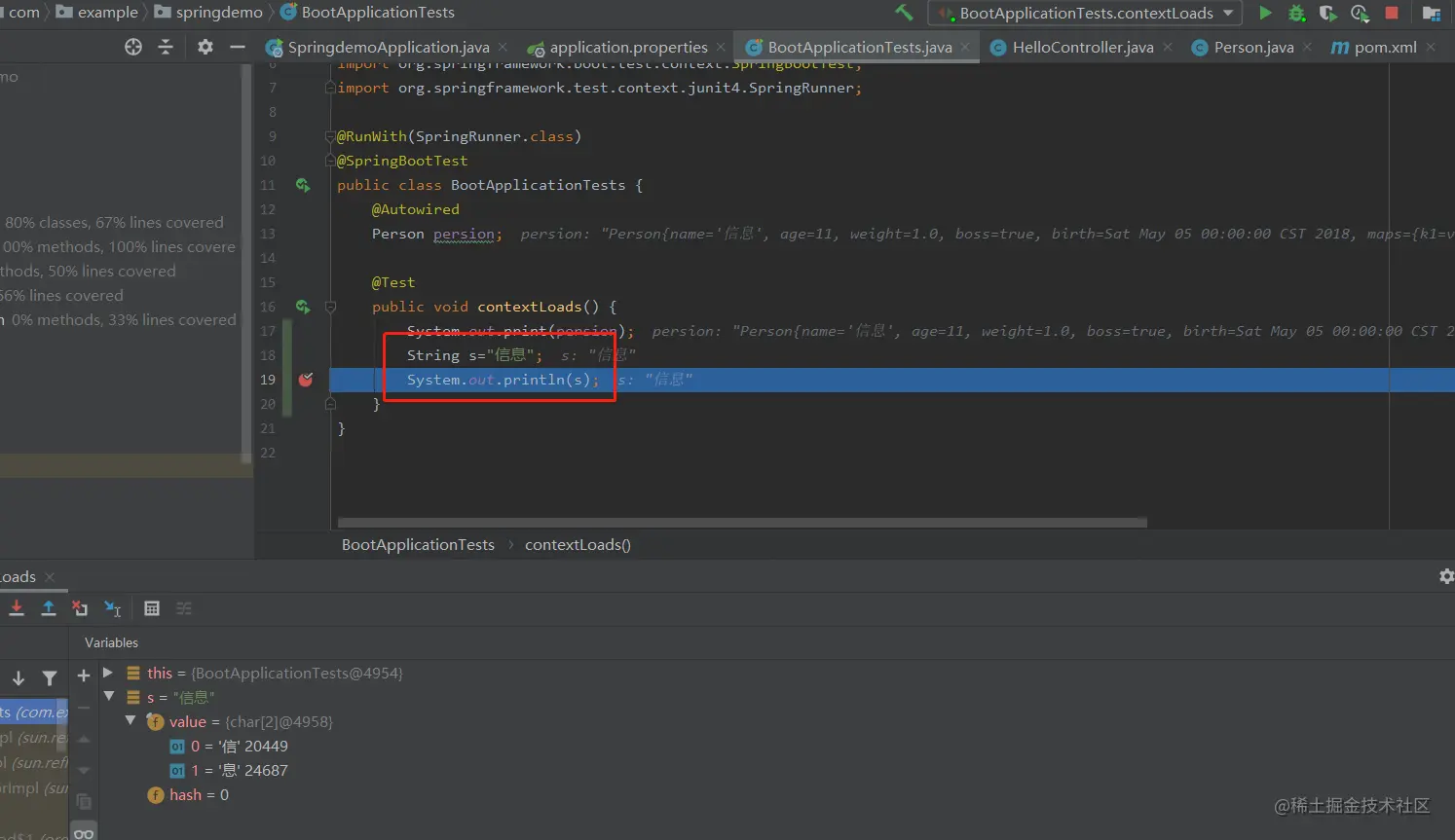Screen dimensions: 1455x840
Task: Click the green Run button
Action: coord(1265,13)
